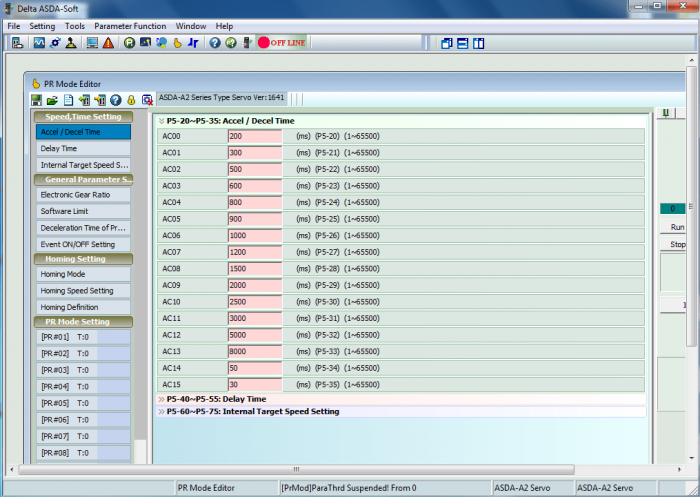
Task: Click the tile windows horizontally icon
Action: pos(462,43)
